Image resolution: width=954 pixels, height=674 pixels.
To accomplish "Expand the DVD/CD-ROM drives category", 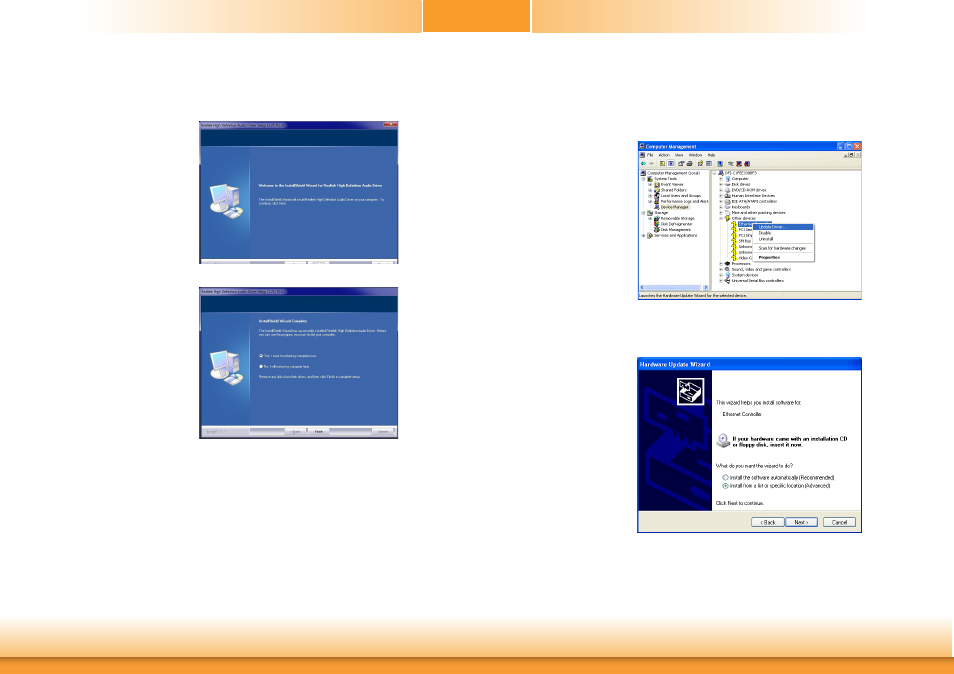I will click(720, 190).
